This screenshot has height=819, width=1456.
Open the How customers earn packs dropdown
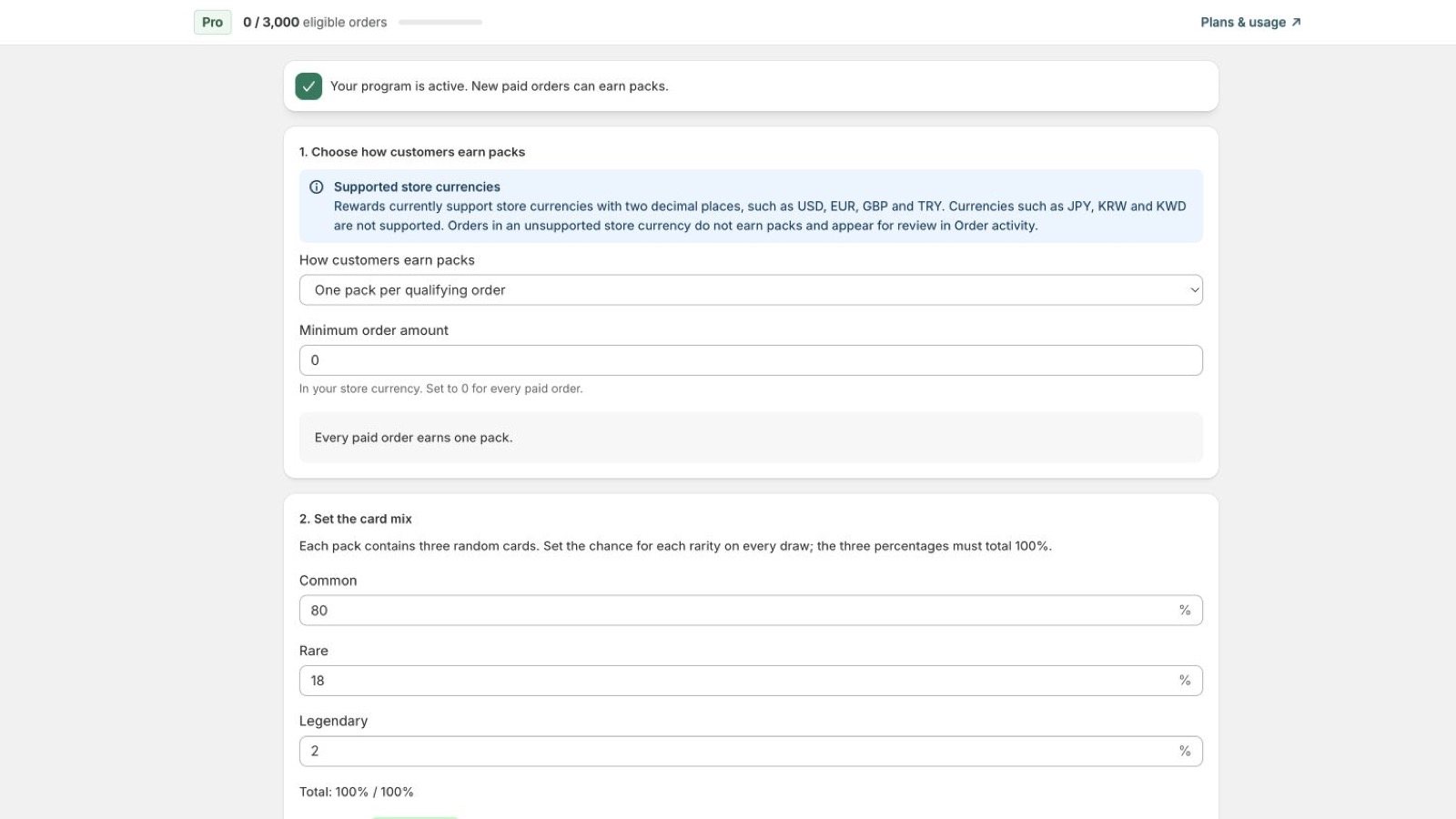(x=751, y=290)
